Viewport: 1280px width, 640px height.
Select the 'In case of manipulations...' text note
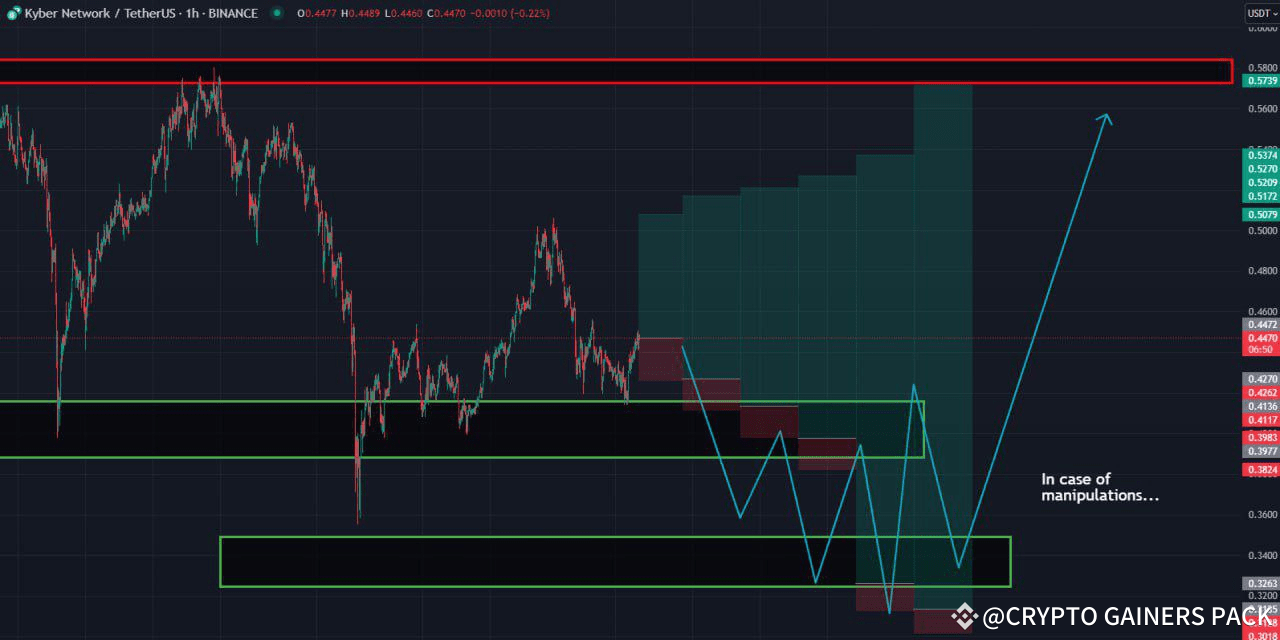click(x=1100, y=487)
